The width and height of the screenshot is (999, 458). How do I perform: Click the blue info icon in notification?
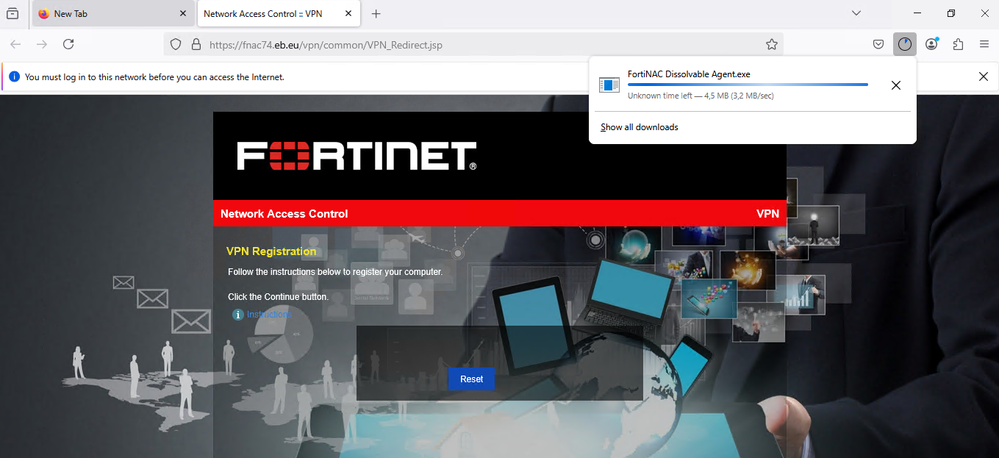click(15, 76)
